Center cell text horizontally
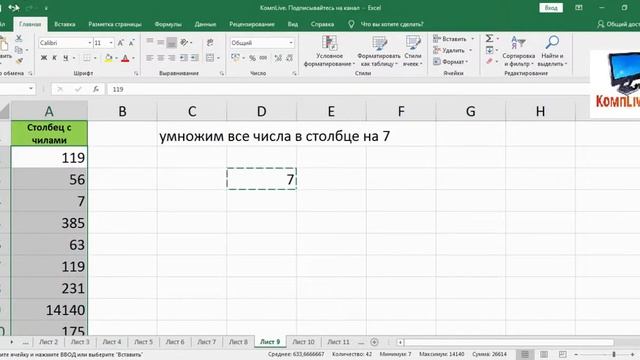The image size is (640, 360). coord(161,58)
